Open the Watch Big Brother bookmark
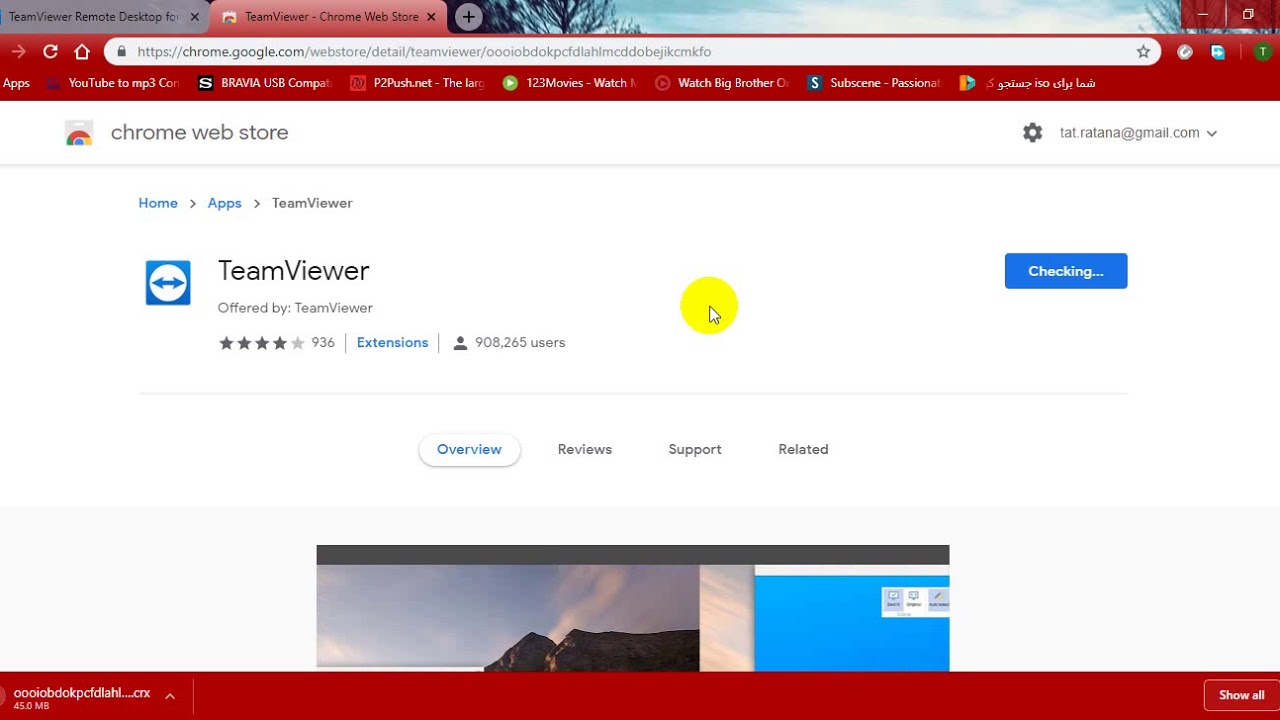Image resolution: width=1280 pixels, height=720 pixels. point(722,83)
